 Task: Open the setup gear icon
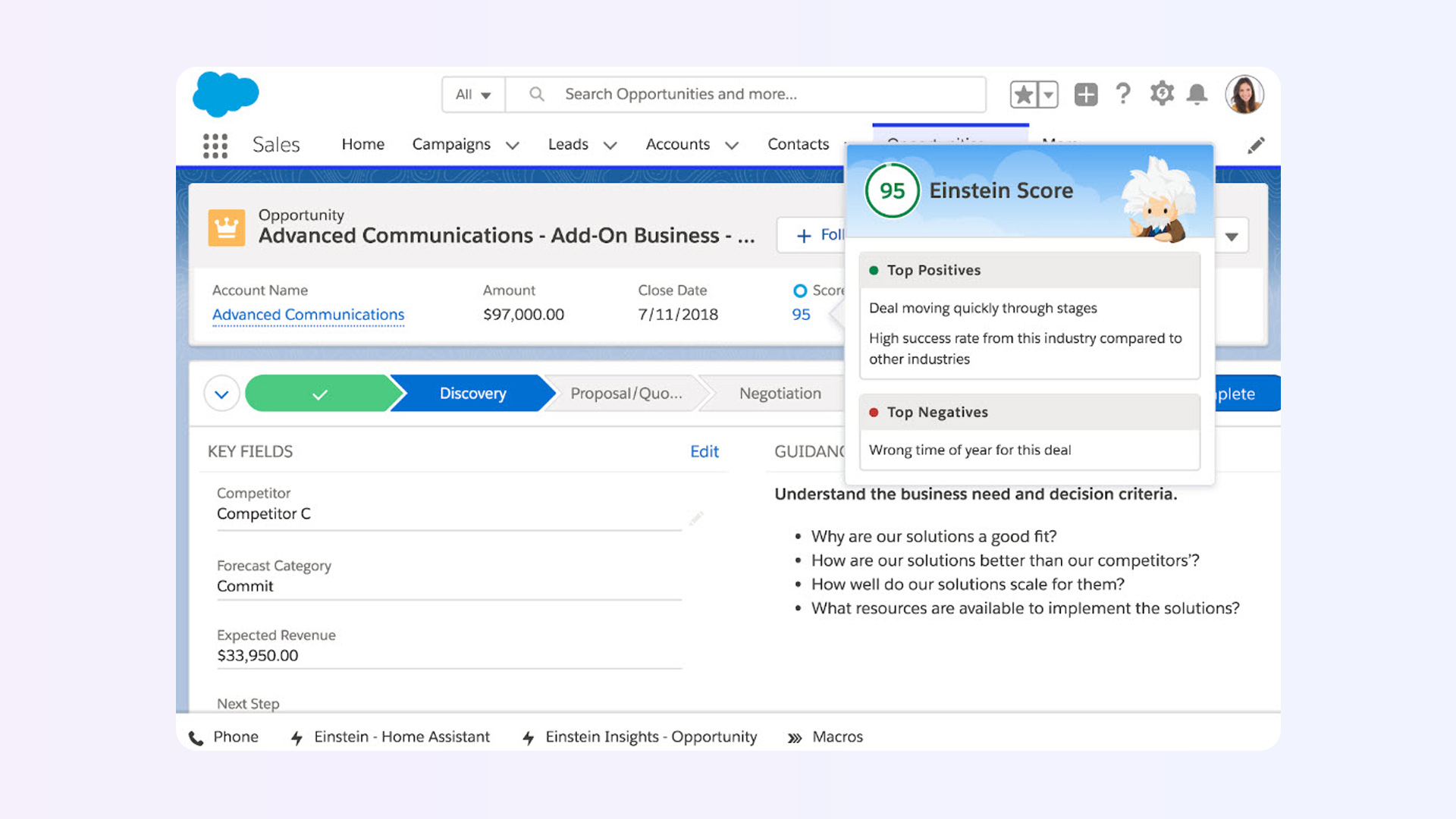point(1162,94)
